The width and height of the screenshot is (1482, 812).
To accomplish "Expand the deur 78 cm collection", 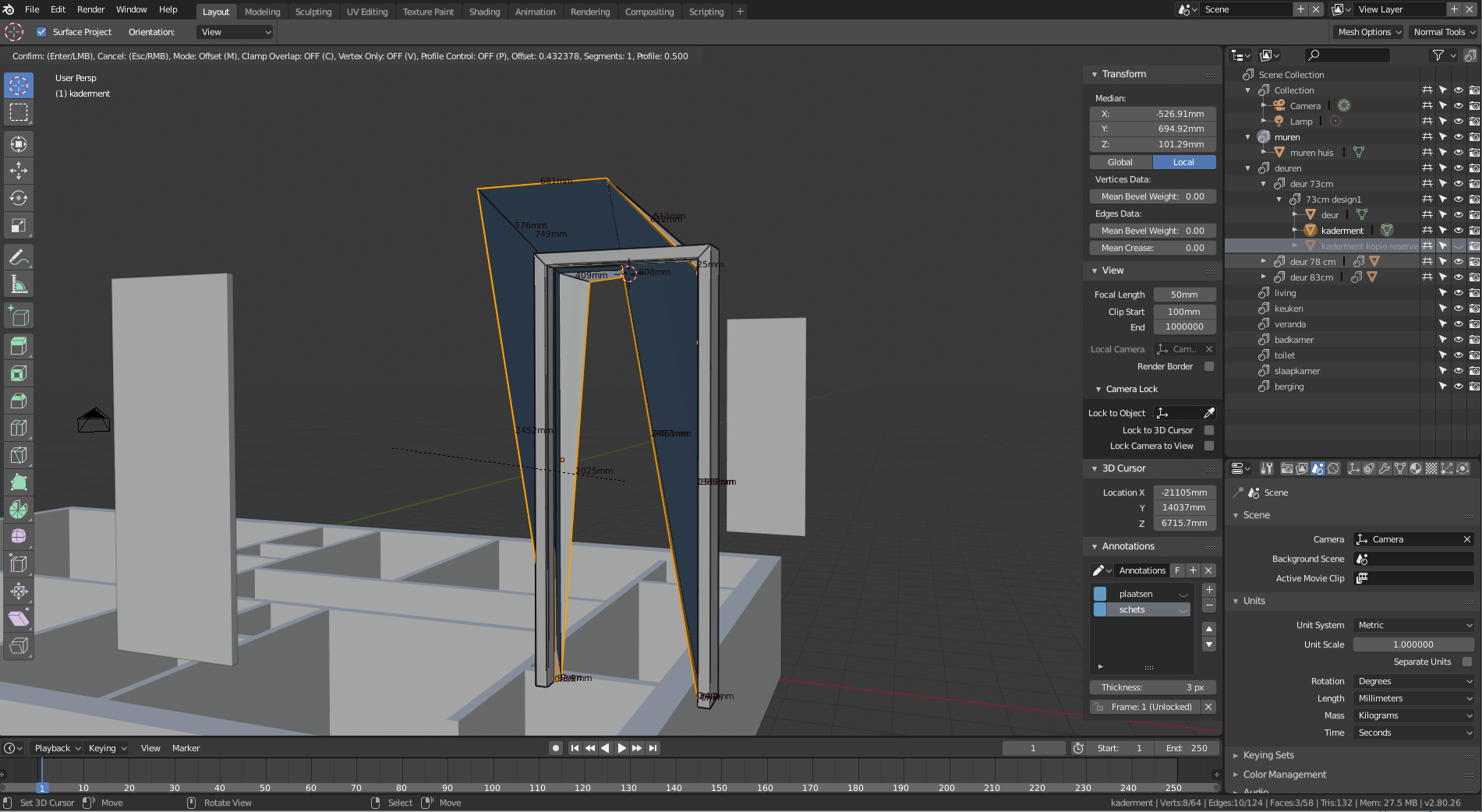I will 1264,261.
